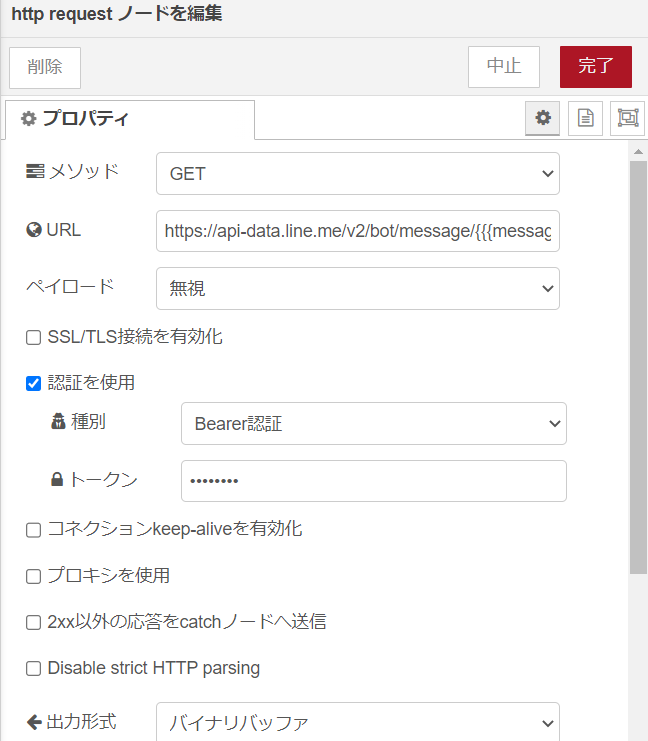Click gear icon in プロパティ tab

[28, 118]
